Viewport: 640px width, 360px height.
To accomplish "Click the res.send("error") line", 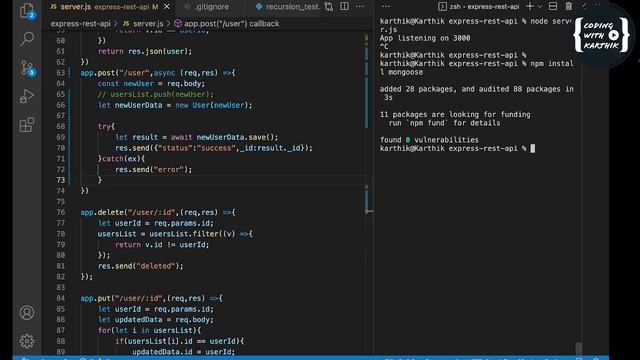I will (153, 169).
